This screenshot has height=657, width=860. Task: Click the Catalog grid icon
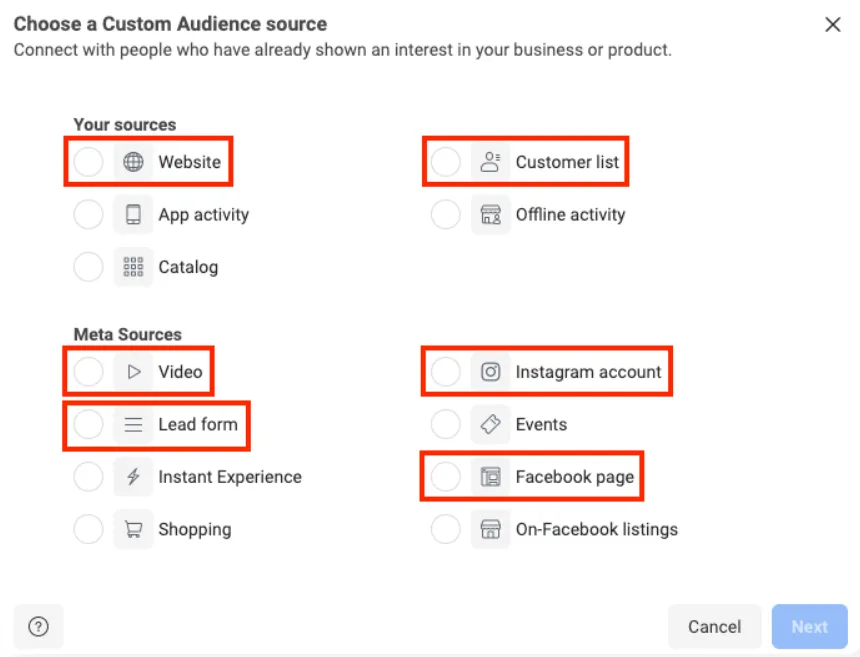[x=133, y=267]
